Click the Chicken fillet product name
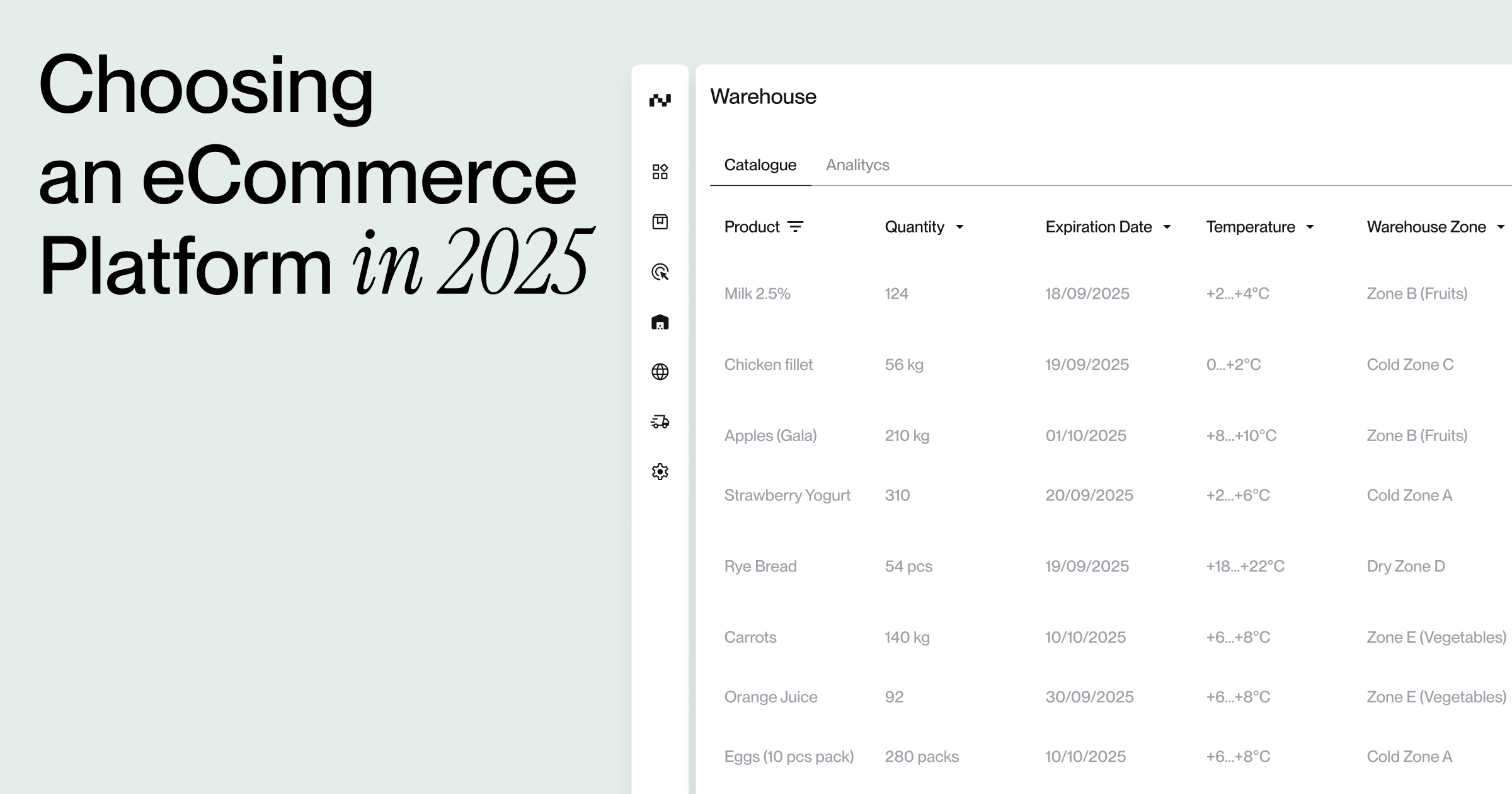Image resolution: width=1512 pixels, height=794 pixels. click(x=769, y=365)
